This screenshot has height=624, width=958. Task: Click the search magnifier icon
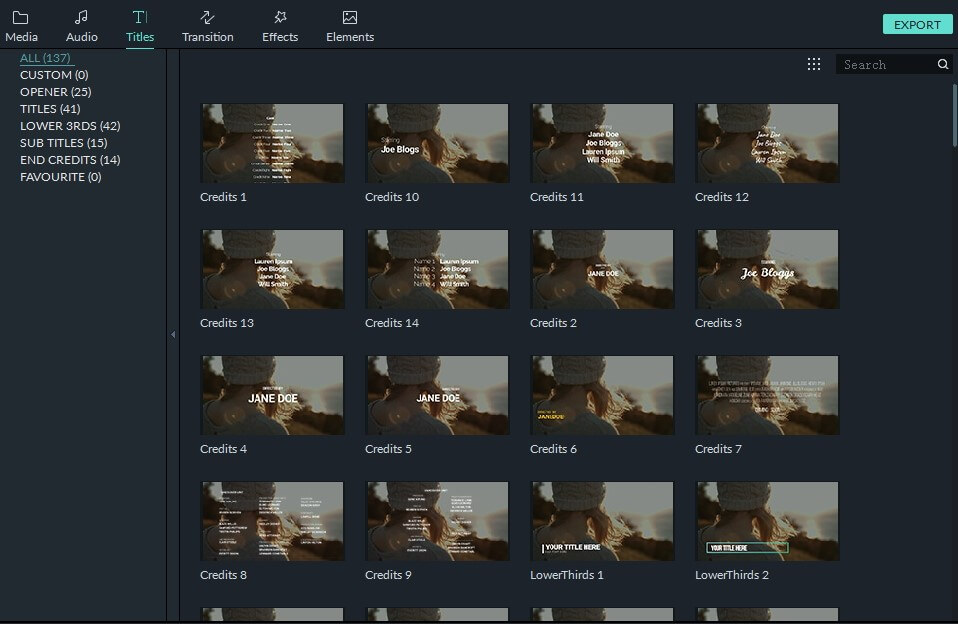click(943, 64)
